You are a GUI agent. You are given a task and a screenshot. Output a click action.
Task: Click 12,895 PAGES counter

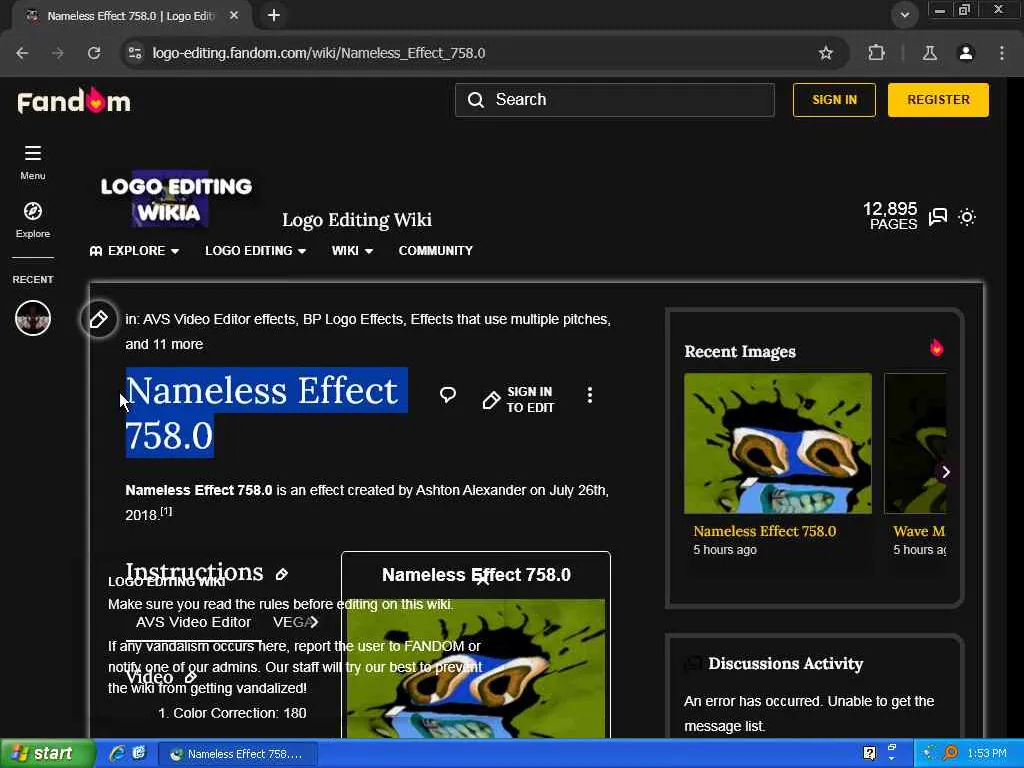click(x=889, y=216)
